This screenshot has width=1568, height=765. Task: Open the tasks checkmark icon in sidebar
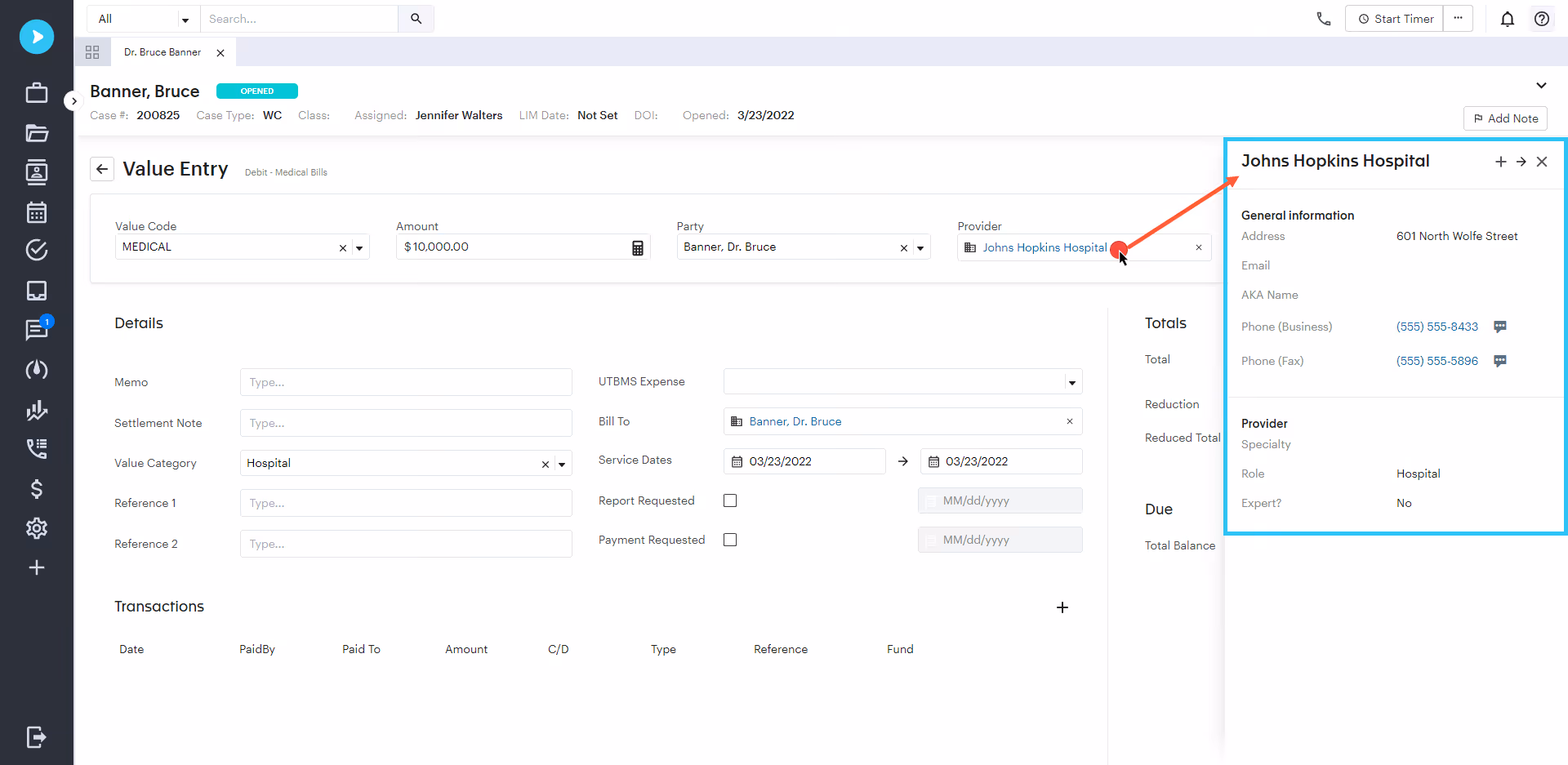pos(37,250)
